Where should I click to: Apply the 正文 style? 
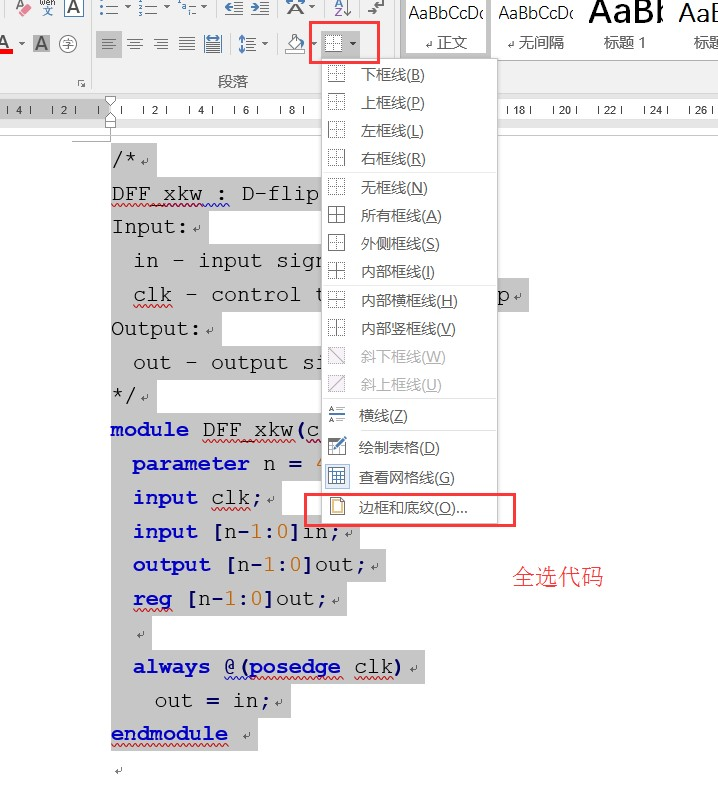(x=446, y=28)
